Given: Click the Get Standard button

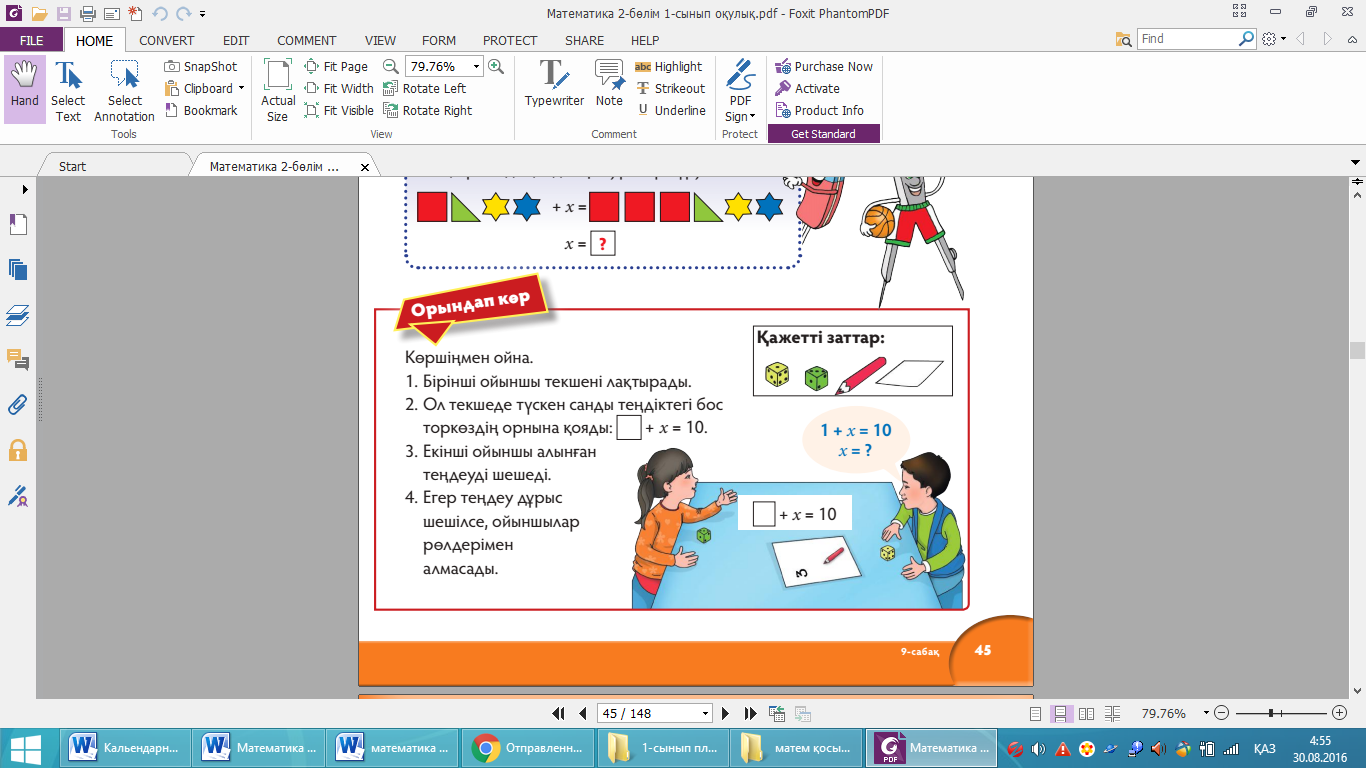Looking at the screenshot, I should click(x=823, y=134).
